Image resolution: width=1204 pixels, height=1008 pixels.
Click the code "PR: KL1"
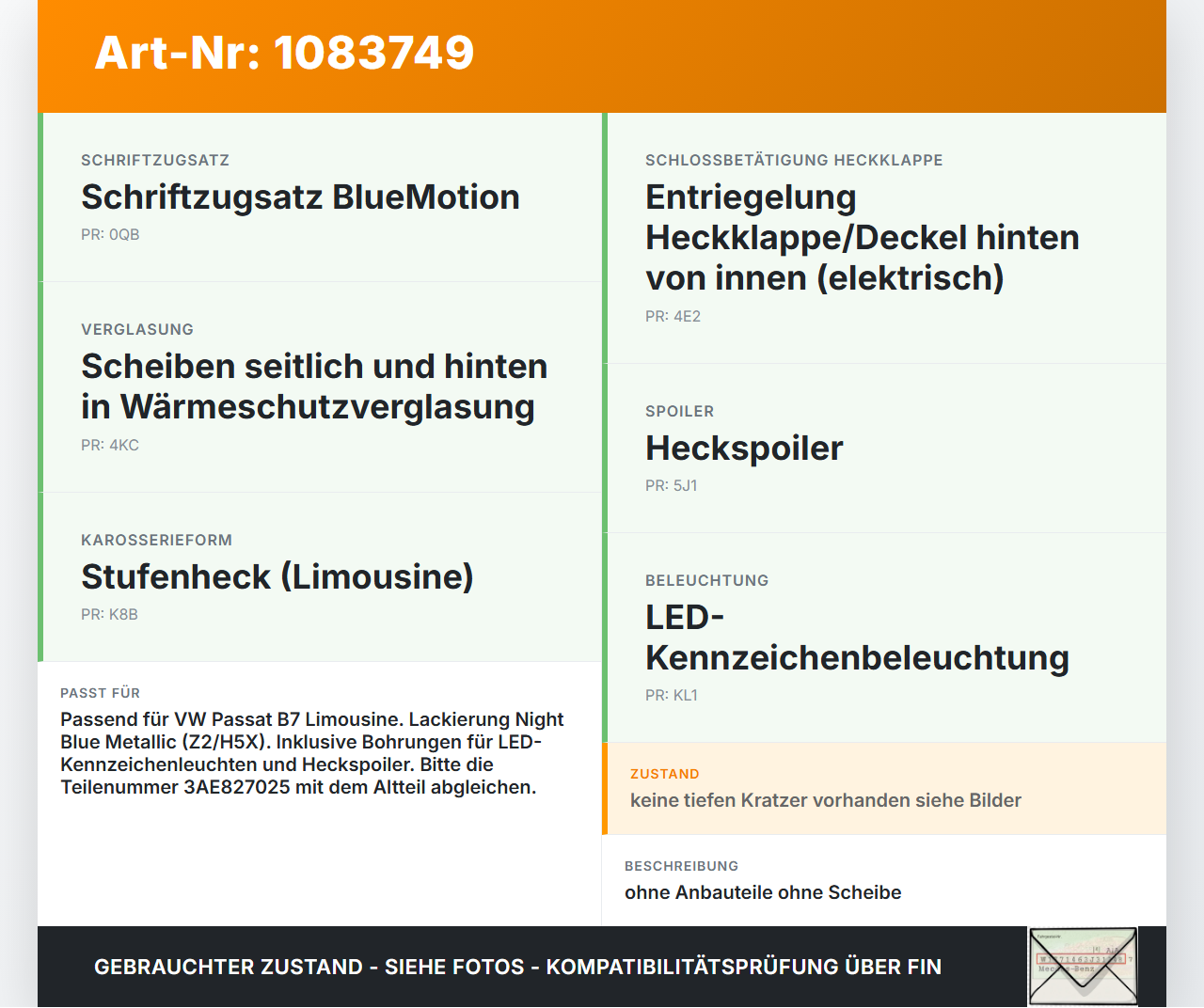click(x=672, y=695)
